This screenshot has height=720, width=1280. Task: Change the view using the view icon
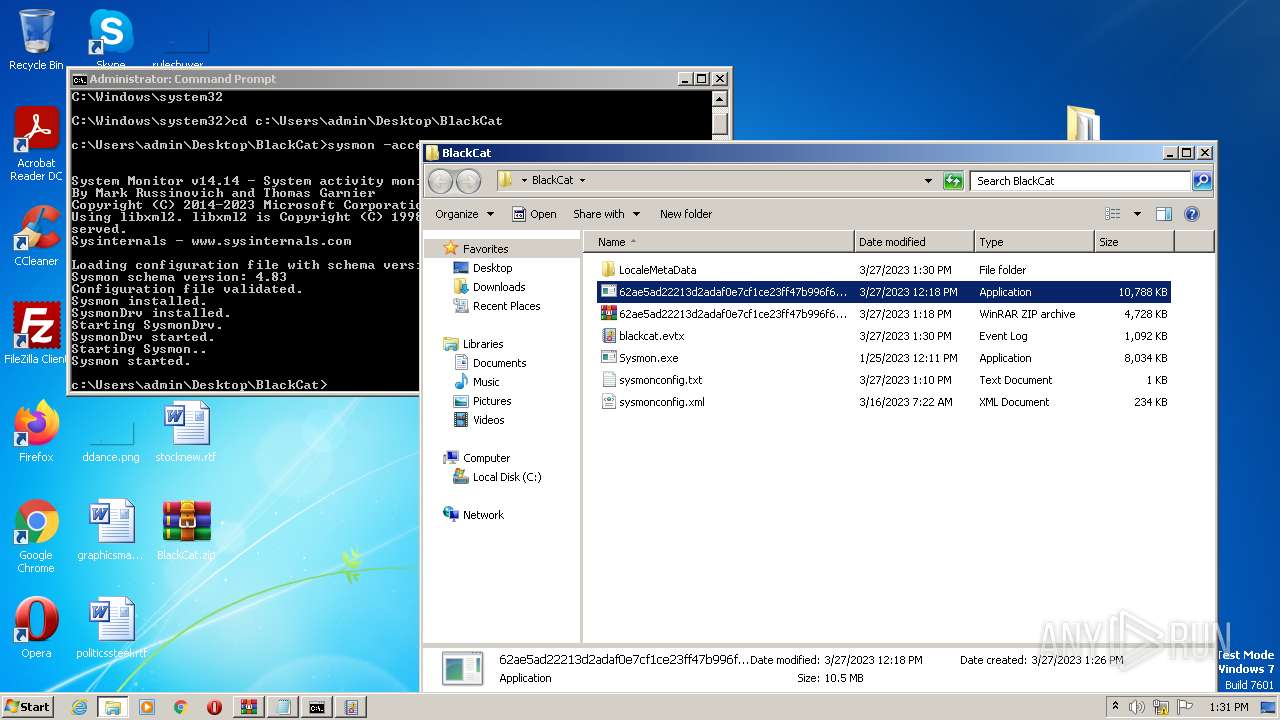1113,214
